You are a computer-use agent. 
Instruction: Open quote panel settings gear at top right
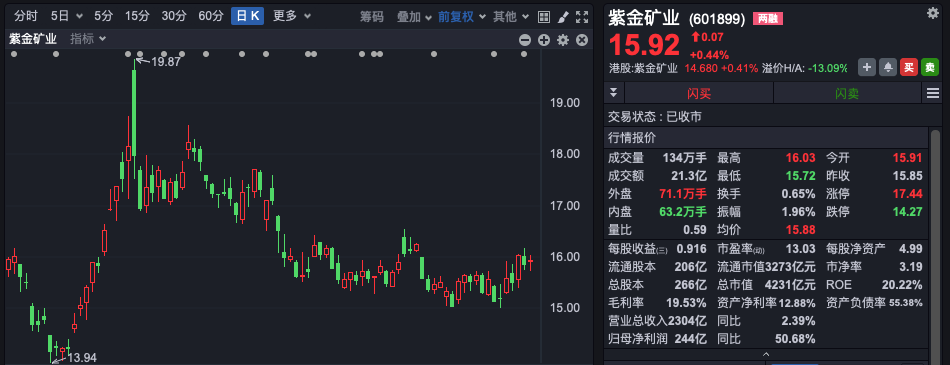click(932, 13)
